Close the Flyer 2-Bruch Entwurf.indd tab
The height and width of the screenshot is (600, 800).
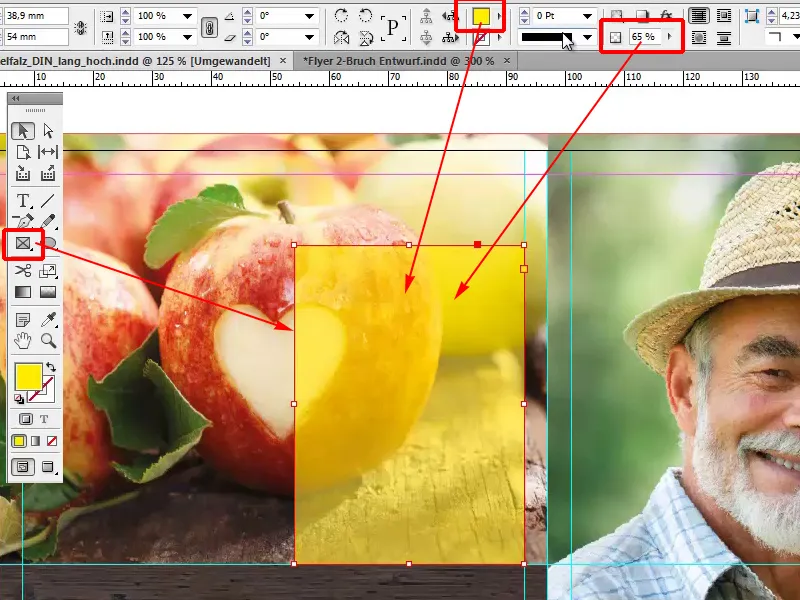[507, 61]
